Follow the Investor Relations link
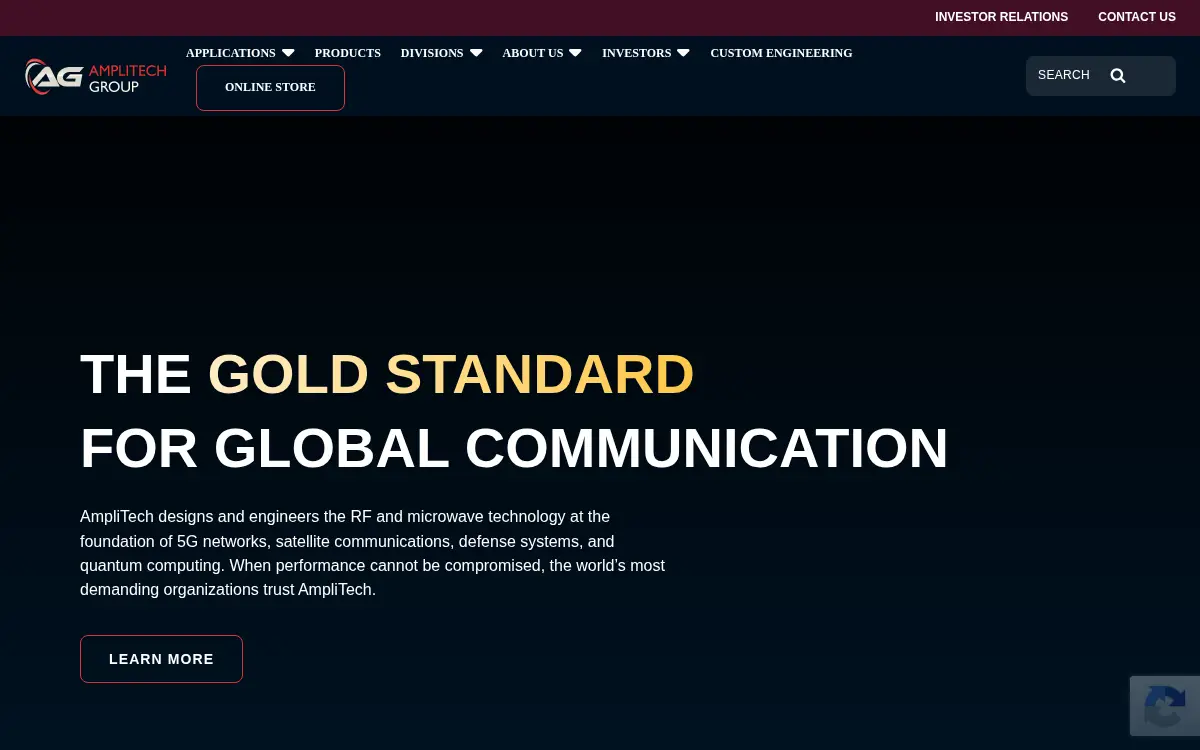The image size is (1200, 750). click(x=1001, y=17)
